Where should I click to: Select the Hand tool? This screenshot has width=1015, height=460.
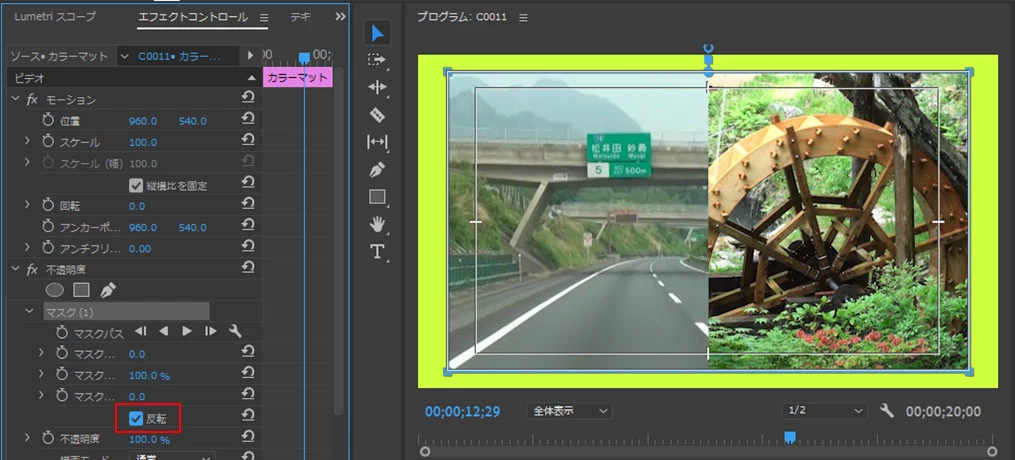pos(377,224)
